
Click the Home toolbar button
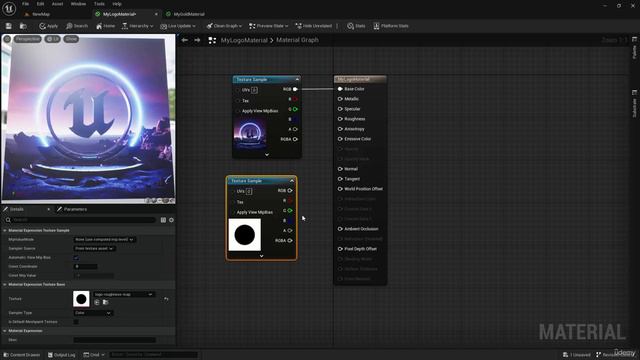[105, 26]
